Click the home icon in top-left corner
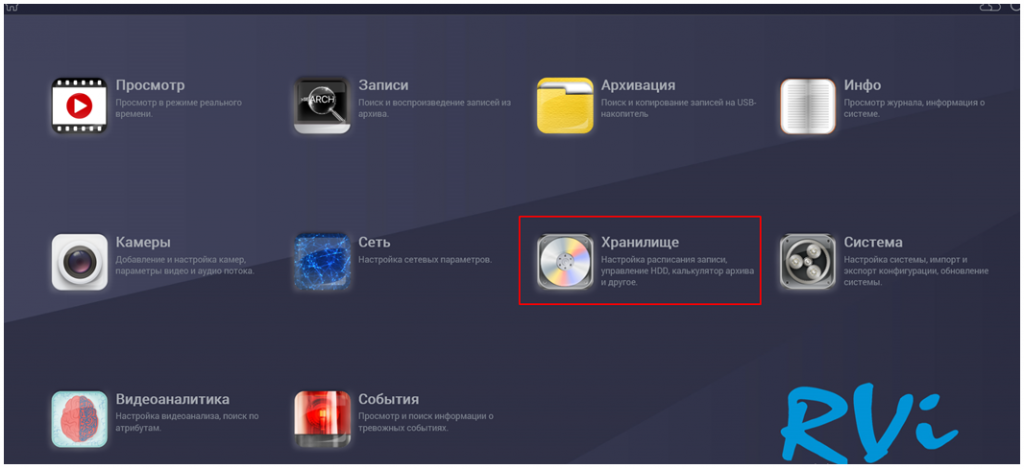 click(12, 6)
